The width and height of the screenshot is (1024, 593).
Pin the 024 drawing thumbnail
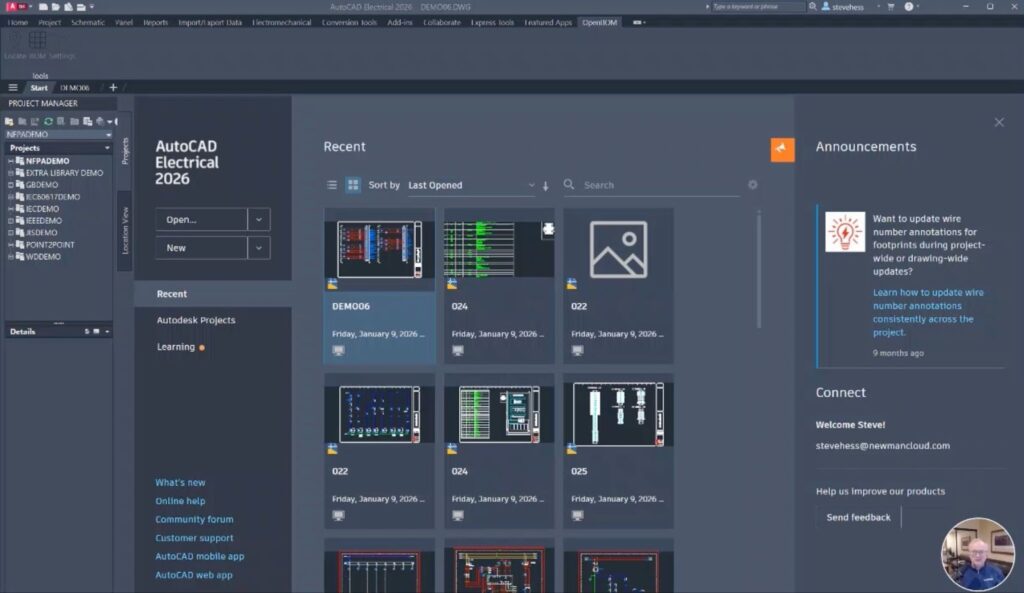(548, 229)
